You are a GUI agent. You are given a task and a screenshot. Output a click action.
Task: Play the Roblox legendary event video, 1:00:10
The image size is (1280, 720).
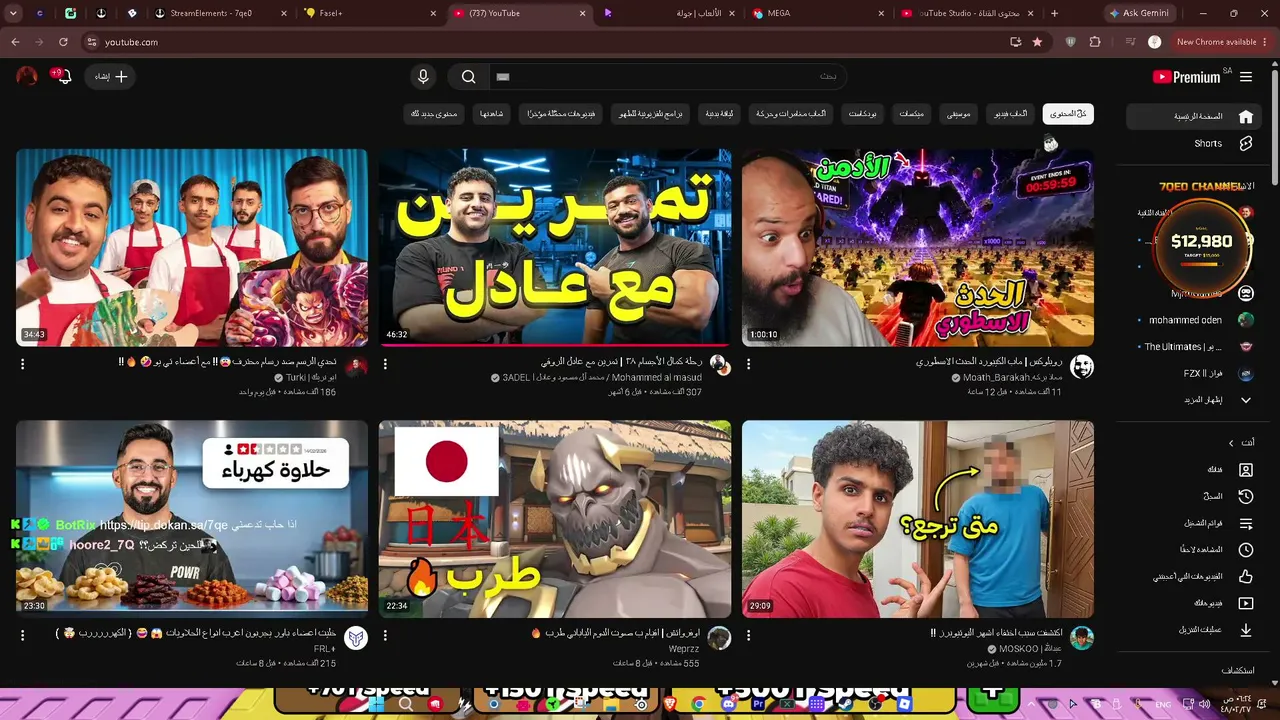[x=918, y=248]
